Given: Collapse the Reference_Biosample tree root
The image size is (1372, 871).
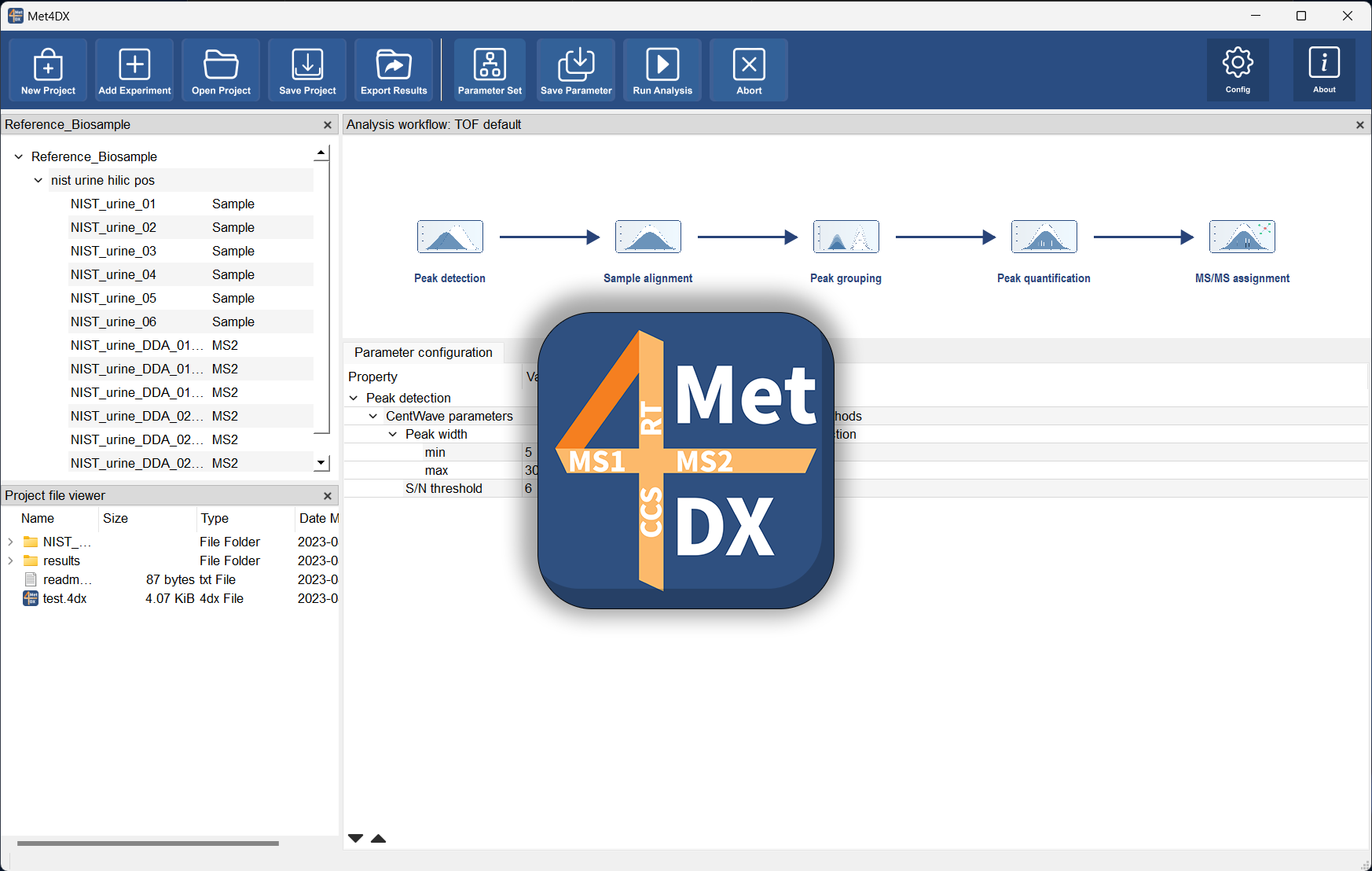Looking at the screenshot, I should click(19, 156).
